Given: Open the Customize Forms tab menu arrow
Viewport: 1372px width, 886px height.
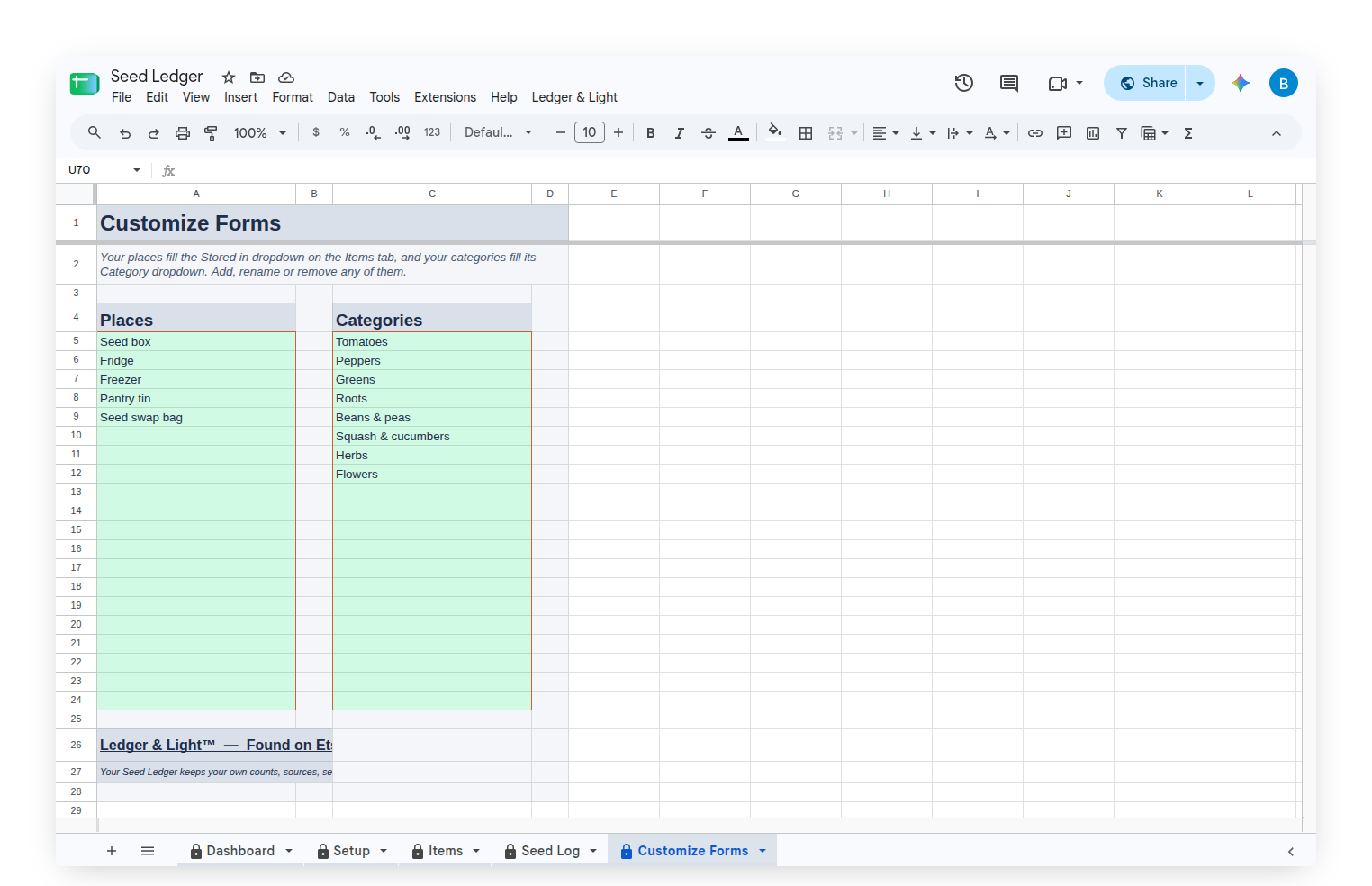Looking at the screenshot, I should [x=763, y=851].
